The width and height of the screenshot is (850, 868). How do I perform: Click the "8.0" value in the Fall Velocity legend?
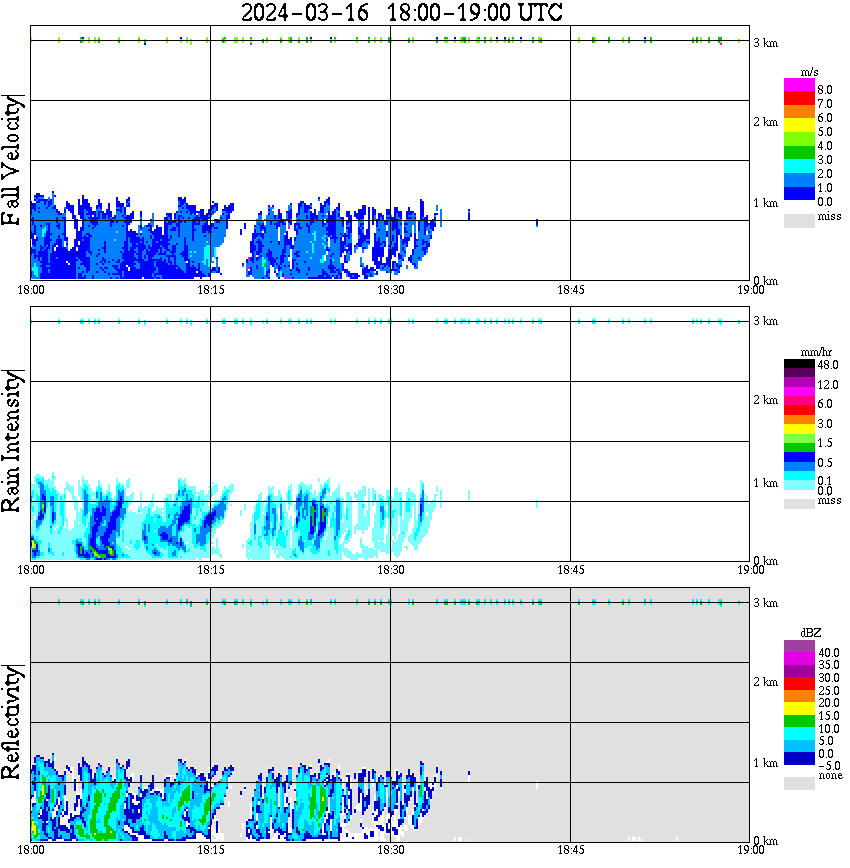click(x=825, y=90)
